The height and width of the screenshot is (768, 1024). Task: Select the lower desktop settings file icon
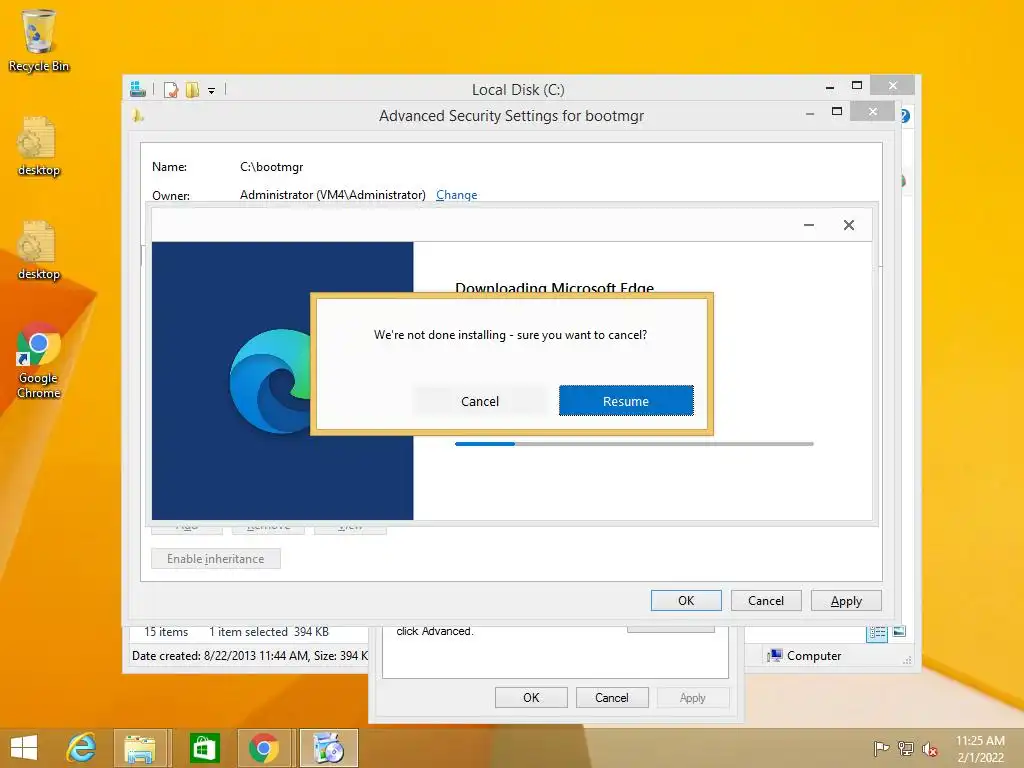(39, 251)
